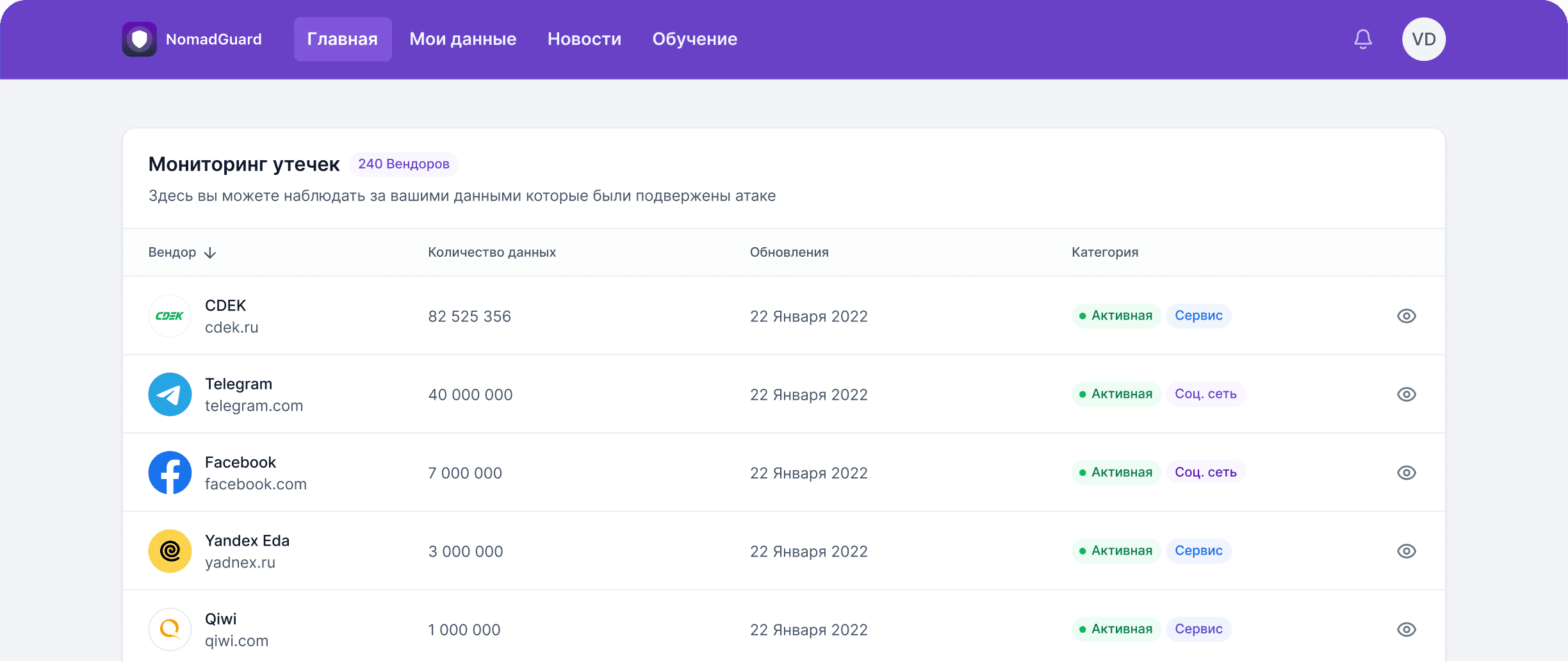Image resolution: width=1568 pixels, height=661 pixels.
Task: Click the Telegram row update date
Action: pos(809,395)
